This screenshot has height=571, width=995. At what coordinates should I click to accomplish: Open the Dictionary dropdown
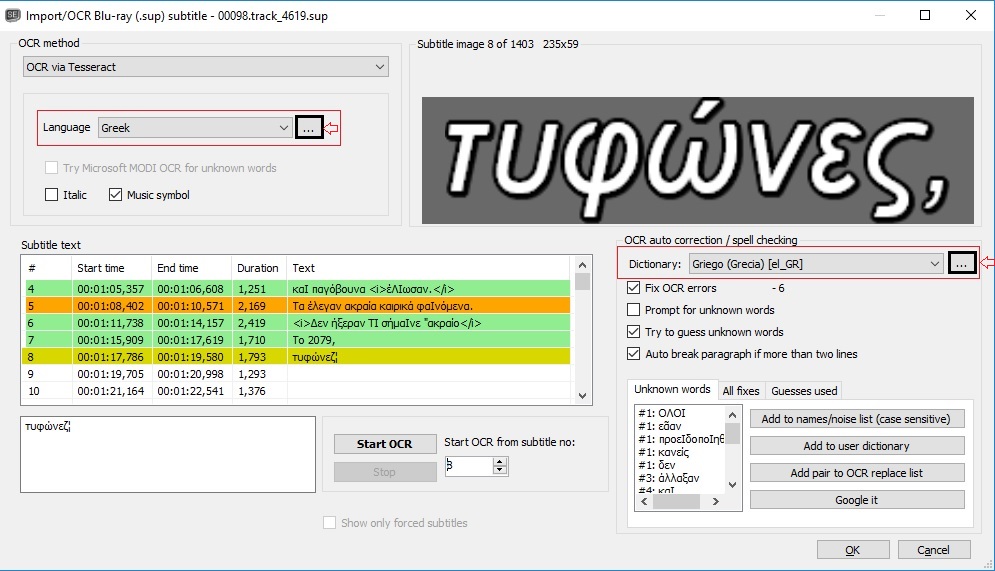(x=815, y=264)
